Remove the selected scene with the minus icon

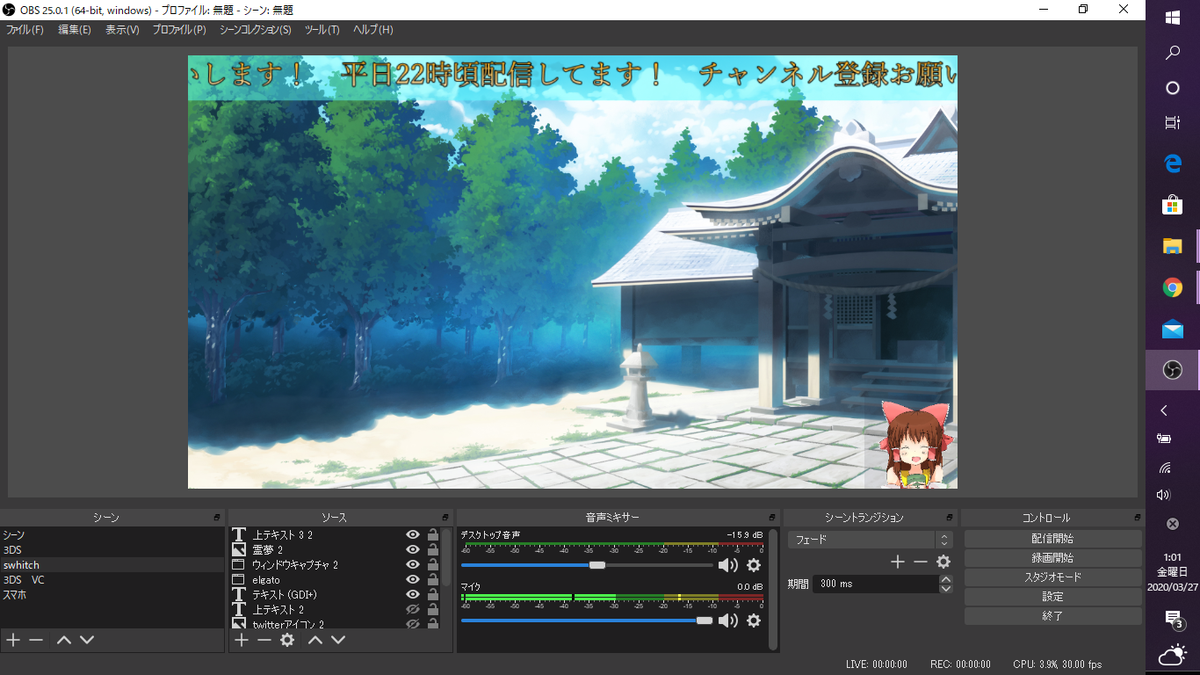[36, 640]
